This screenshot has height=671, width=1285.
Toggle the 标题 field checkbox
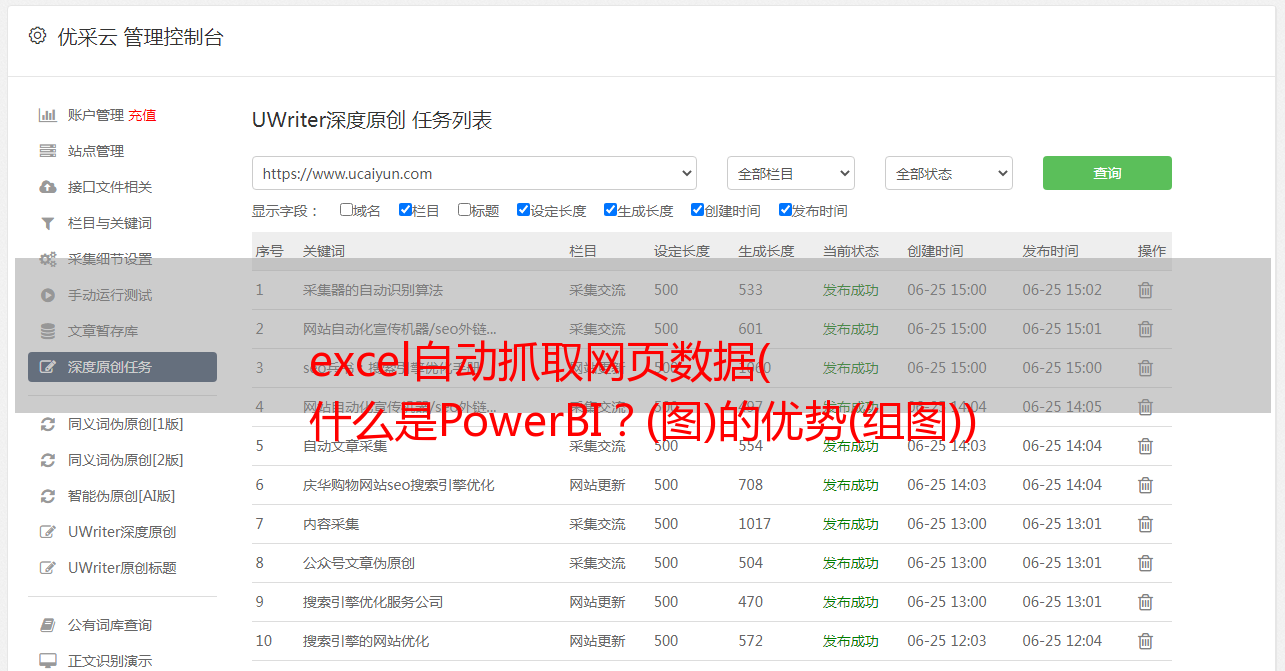[x=464, y=210]
